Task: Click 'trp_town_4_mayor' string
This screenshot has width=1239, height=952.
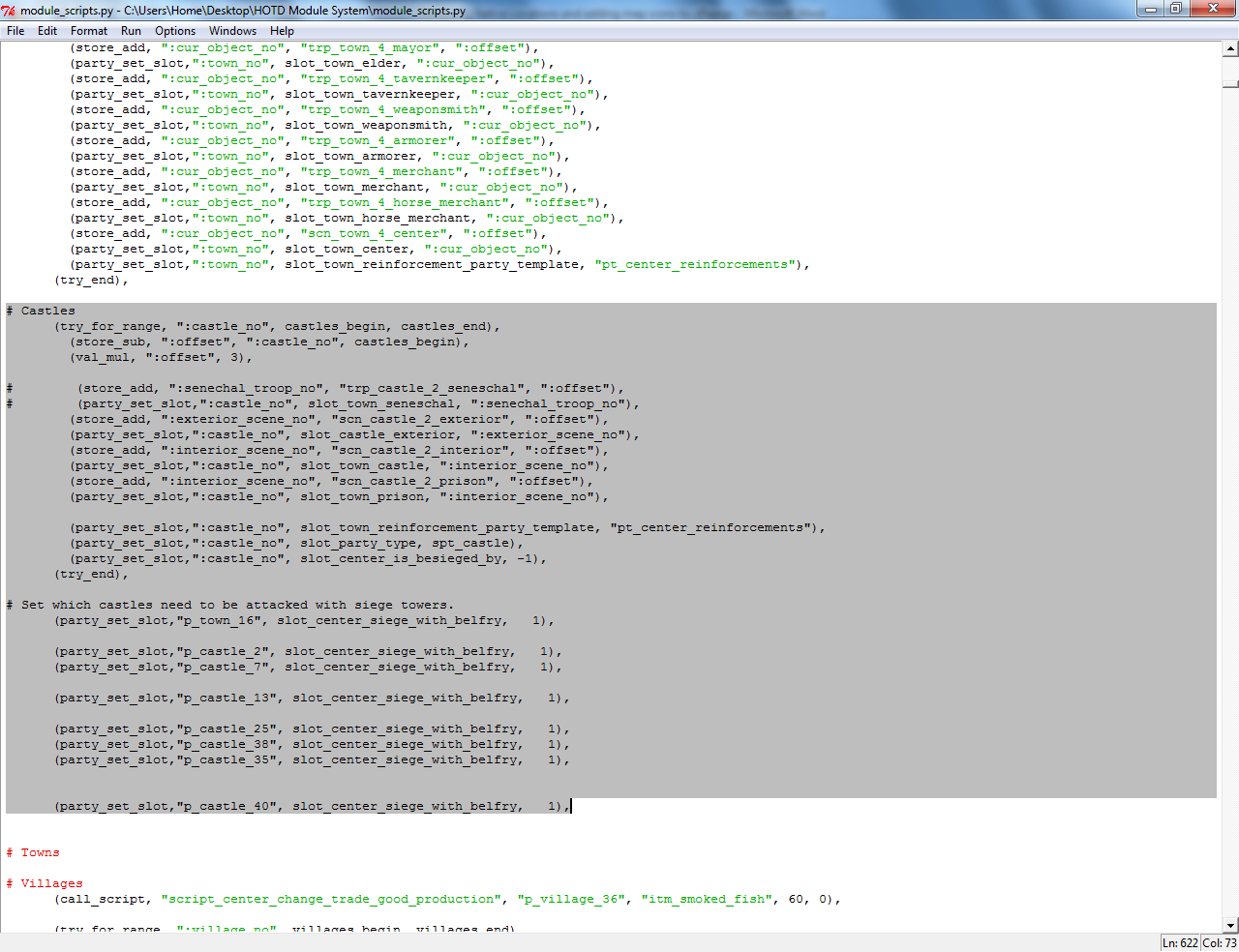Action: click(x=371, y=47)
